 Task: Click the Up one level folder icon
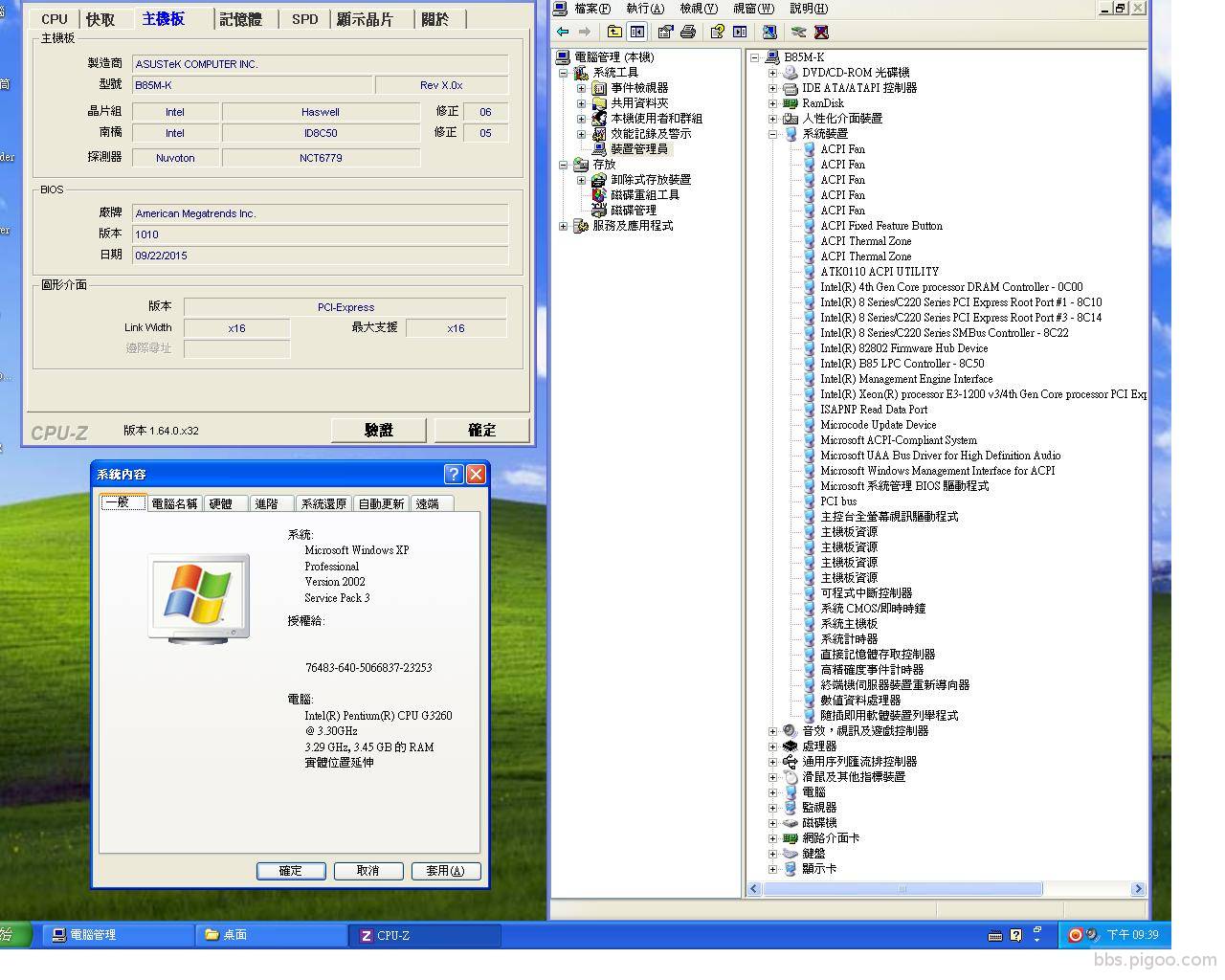[614, 32]
